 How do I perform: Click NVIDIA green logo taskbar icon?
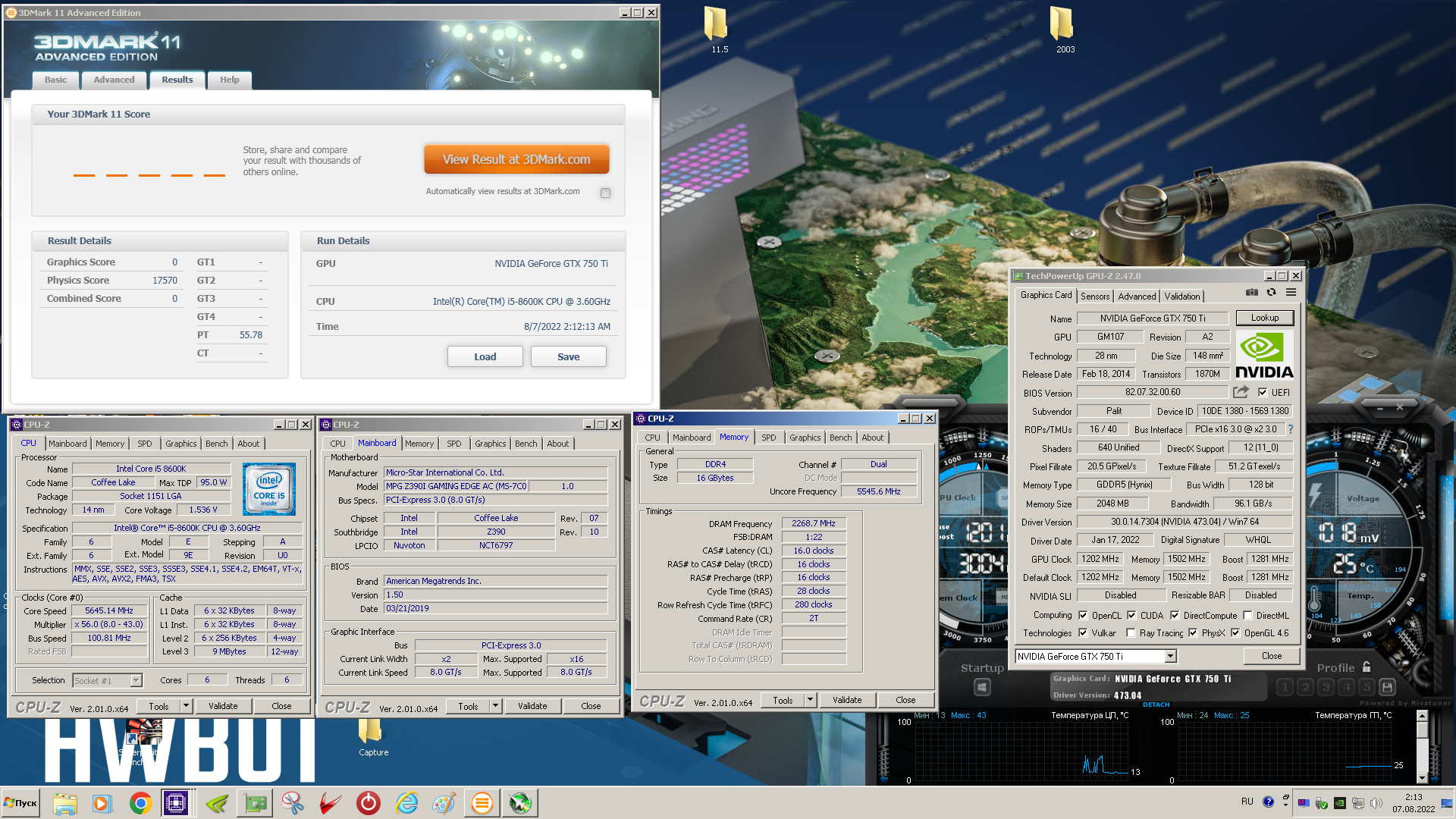coord(217,803)
